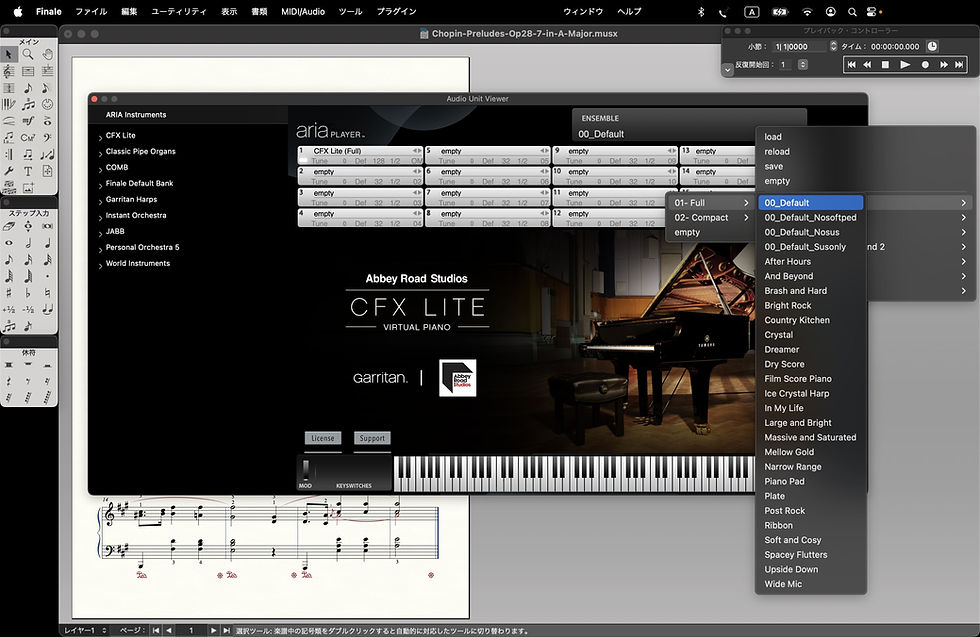Choose the flat accidental in step entry

pos(28,293)
